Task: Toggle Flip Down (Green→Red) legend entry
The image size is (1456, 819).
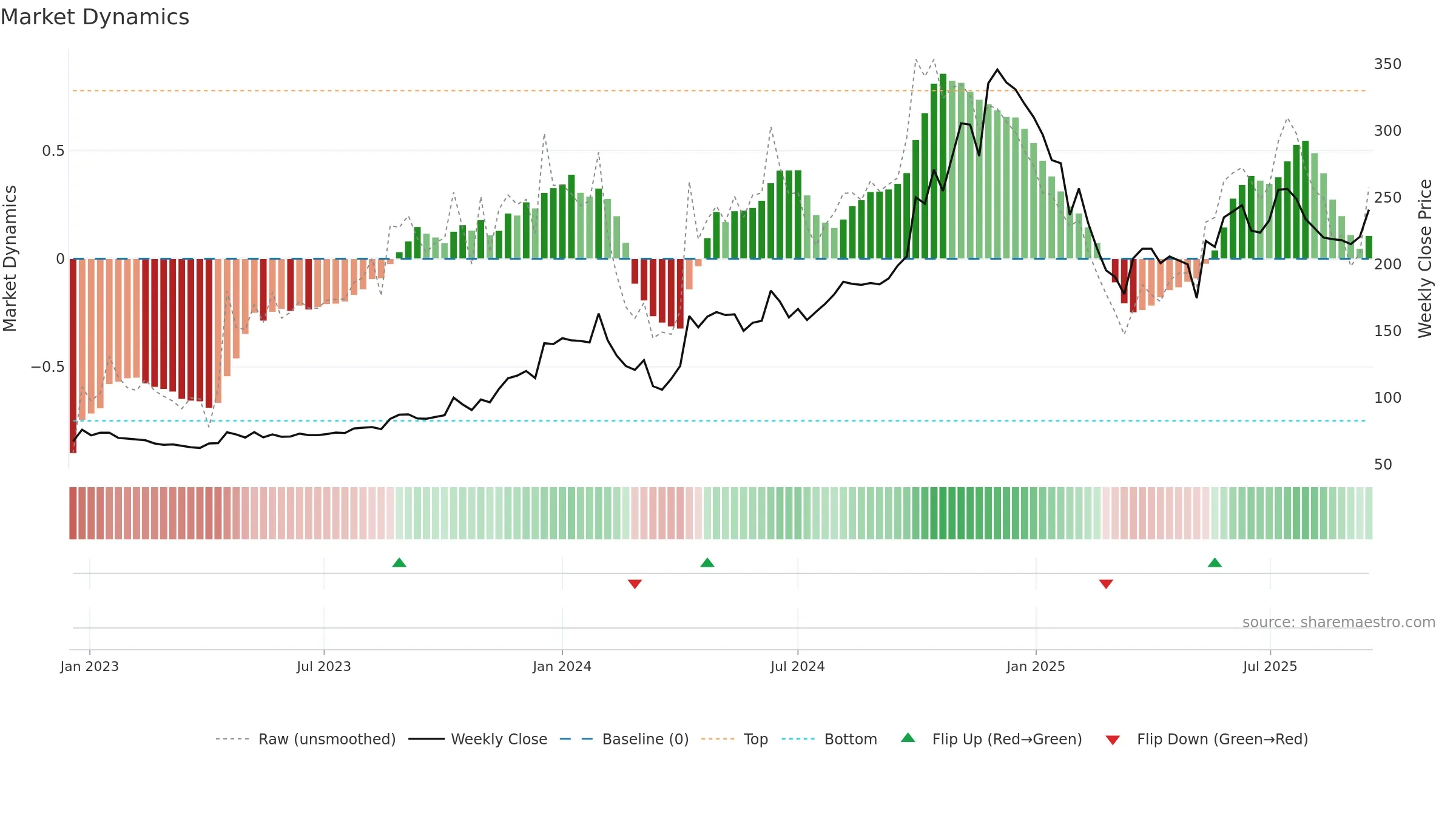Action: coord(1206,739)
